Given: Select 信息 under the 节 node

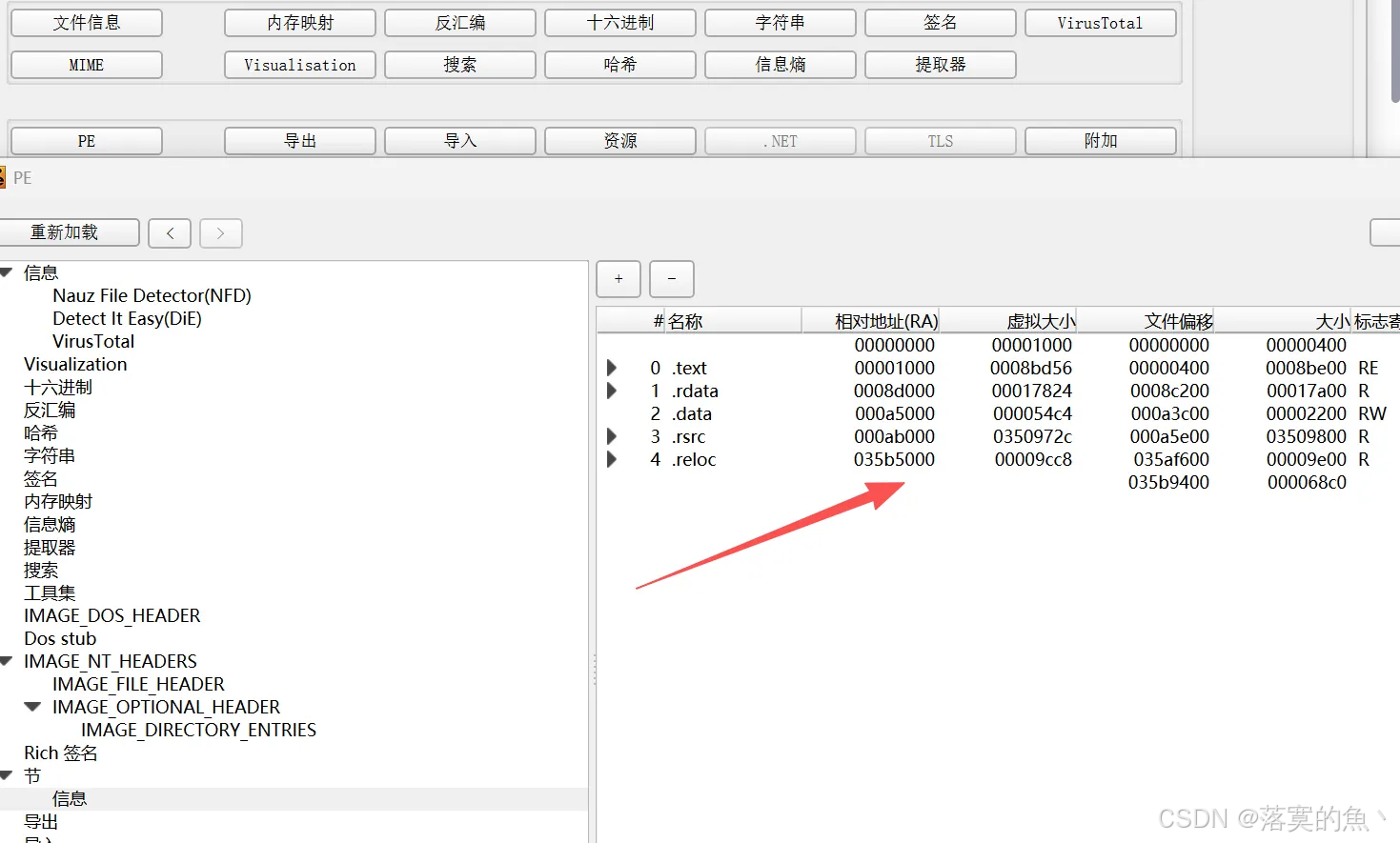Looking at the screenshot, I should coord(70,798).
